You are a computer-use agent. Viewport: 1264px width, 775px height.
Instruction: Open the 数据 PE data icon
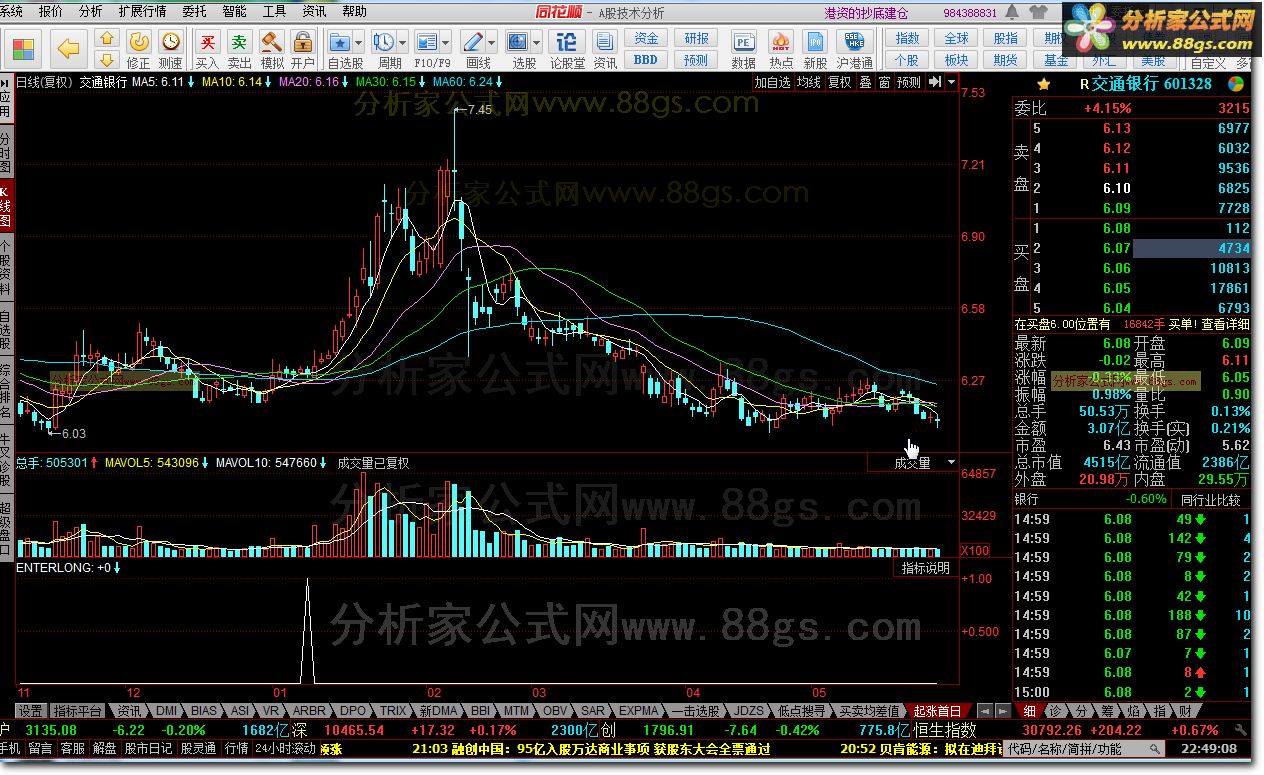[x=744, y=42]
